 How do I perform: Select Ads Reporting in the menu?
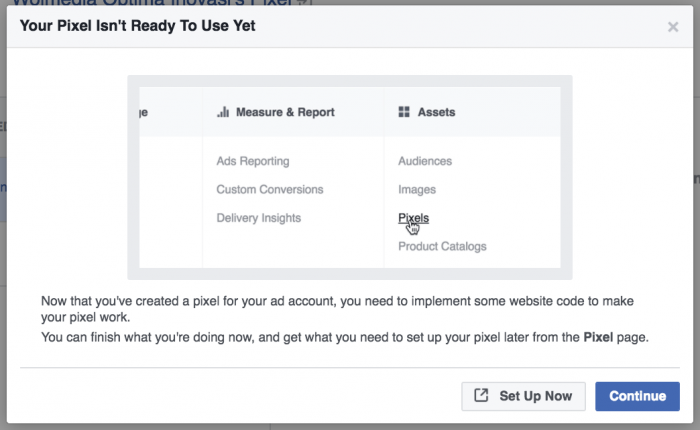(252, 161)
